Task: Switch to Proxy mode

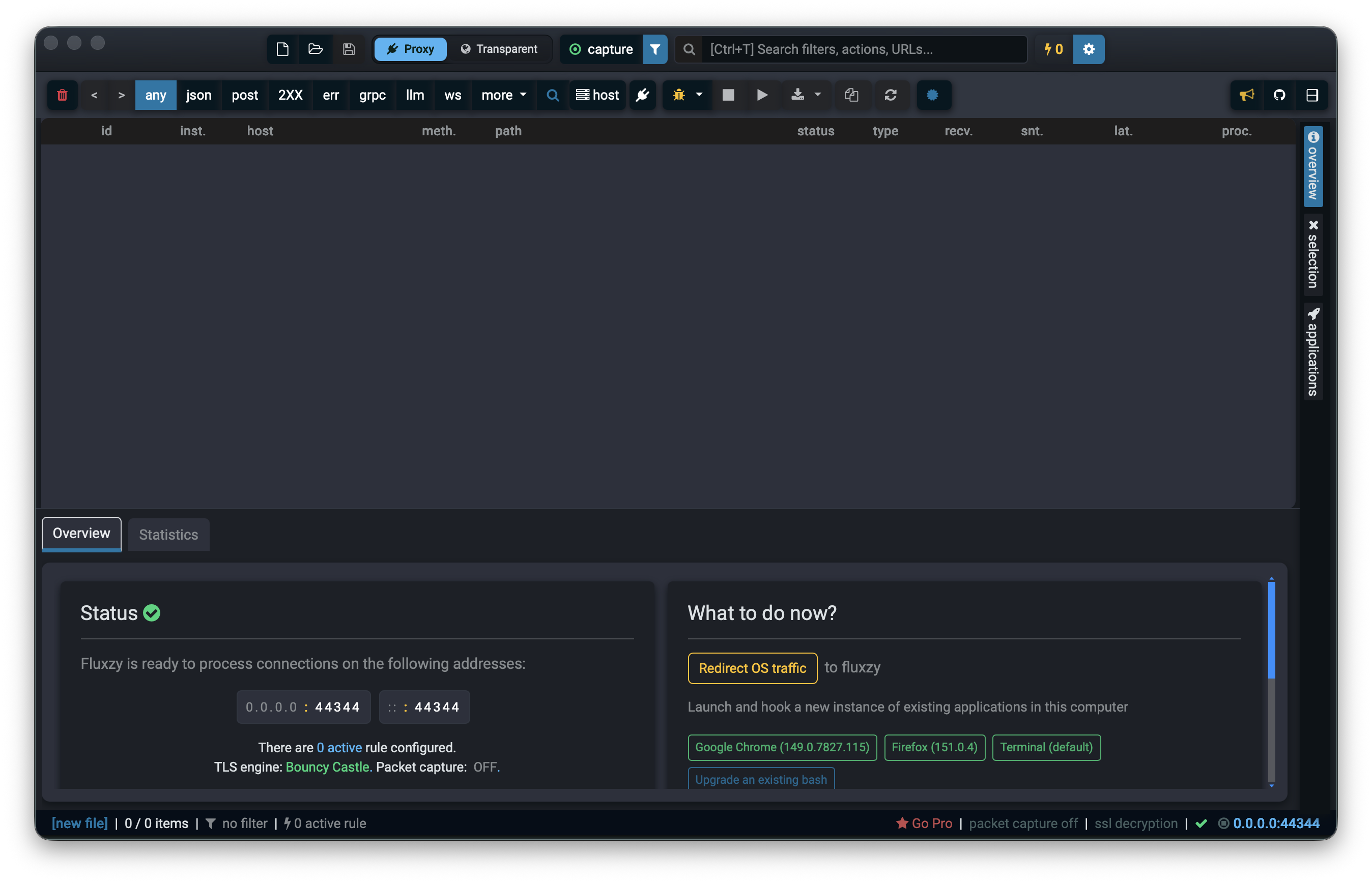Action: pos(410,49)
